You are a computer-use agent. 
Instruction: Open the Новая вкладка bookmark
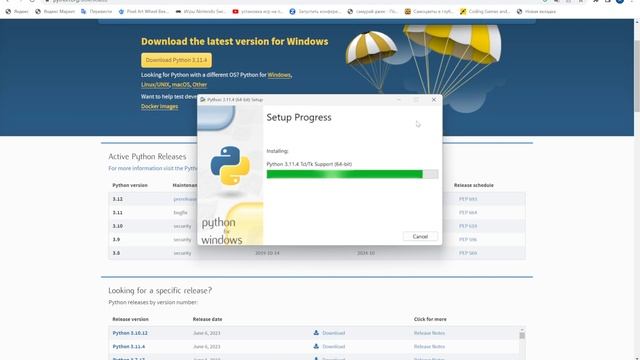tap(536, 11)
